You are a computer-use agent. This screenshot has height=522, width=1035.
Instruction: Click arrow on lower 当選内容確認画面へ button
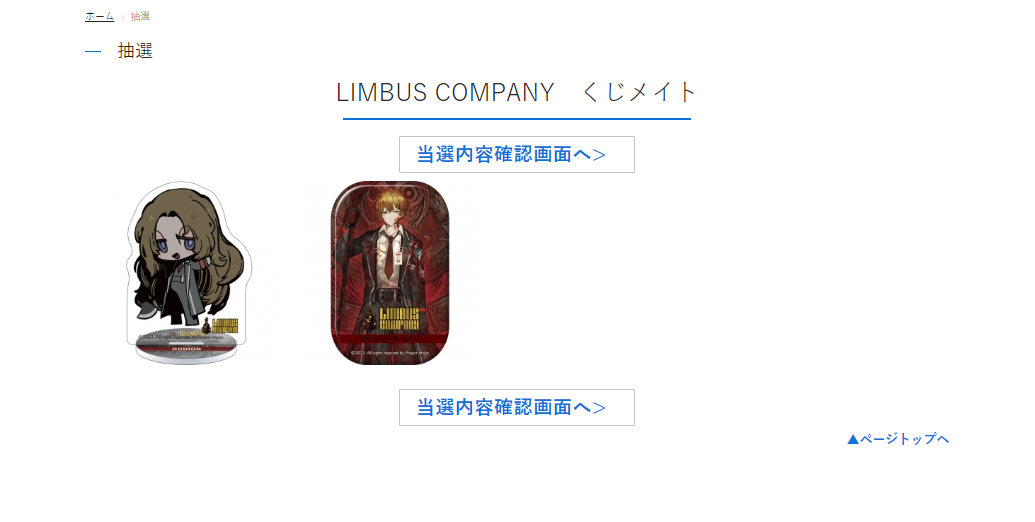pos(599,408)
